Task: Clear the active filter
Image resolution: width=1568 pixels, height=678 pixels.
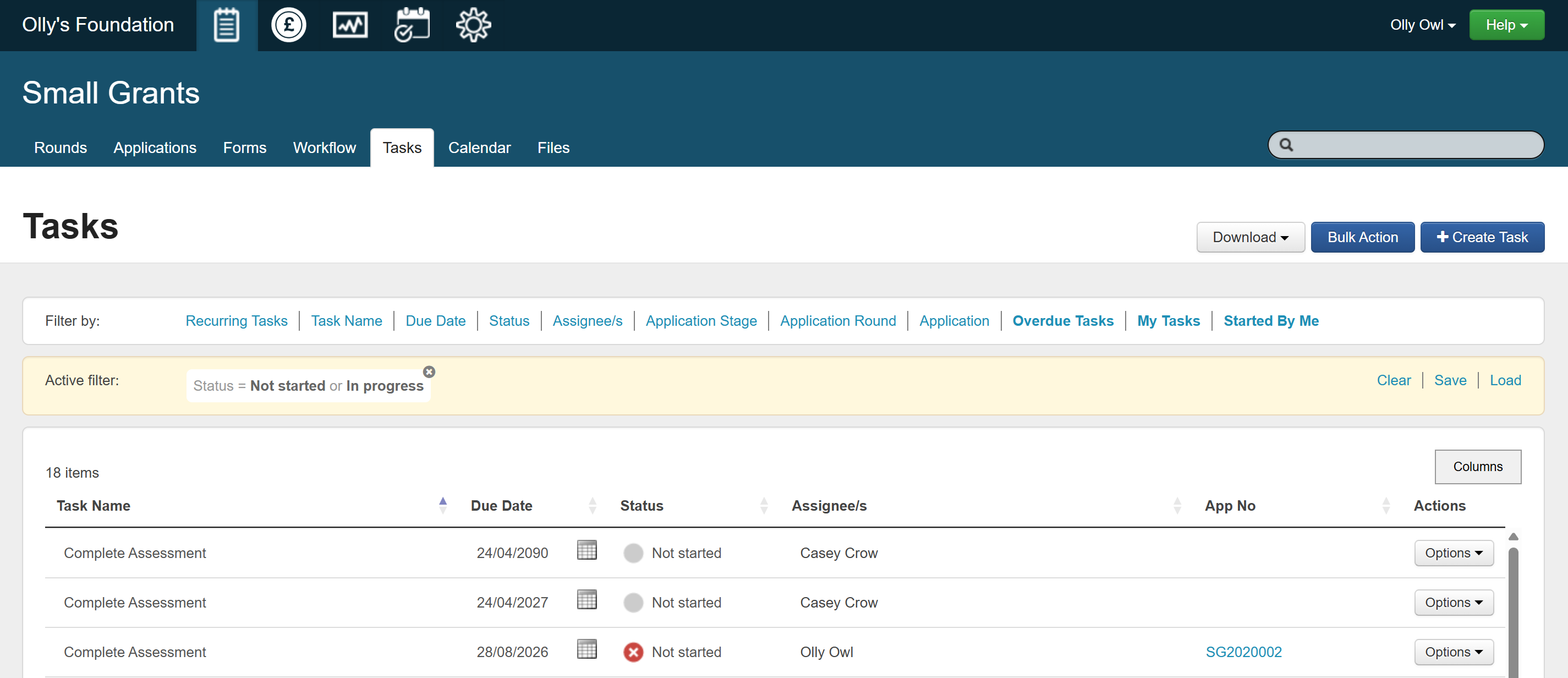Action: (1393, 380)
